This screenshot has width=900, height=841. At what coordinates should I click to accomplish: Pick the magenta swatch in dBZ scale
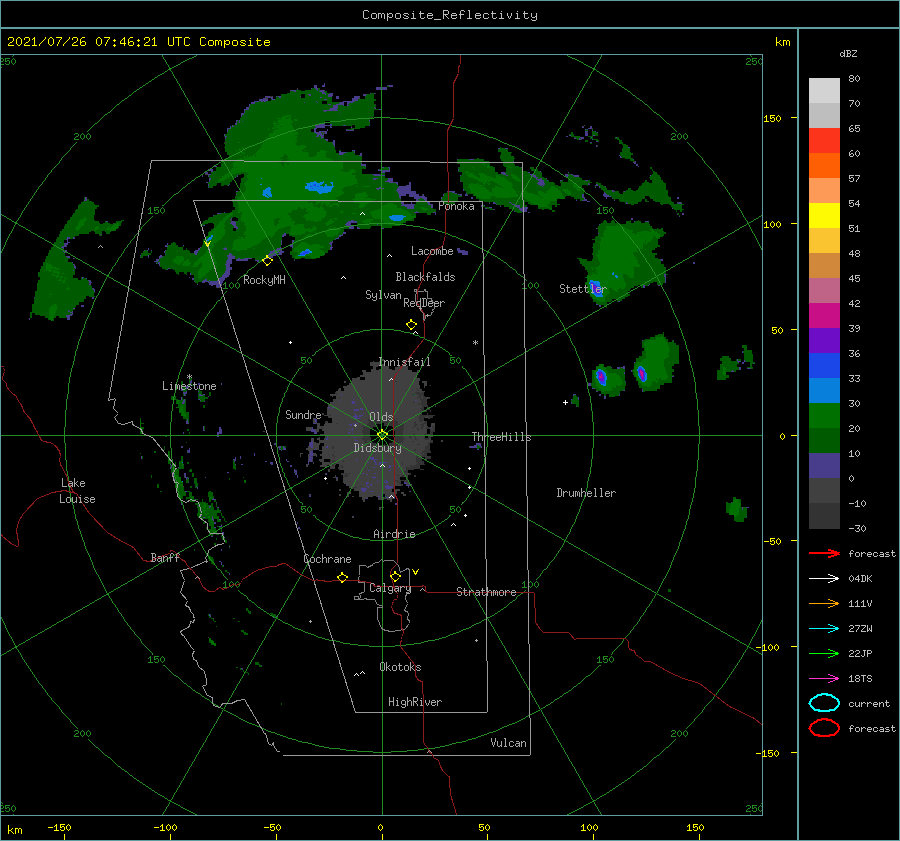(x=824, y=315)
